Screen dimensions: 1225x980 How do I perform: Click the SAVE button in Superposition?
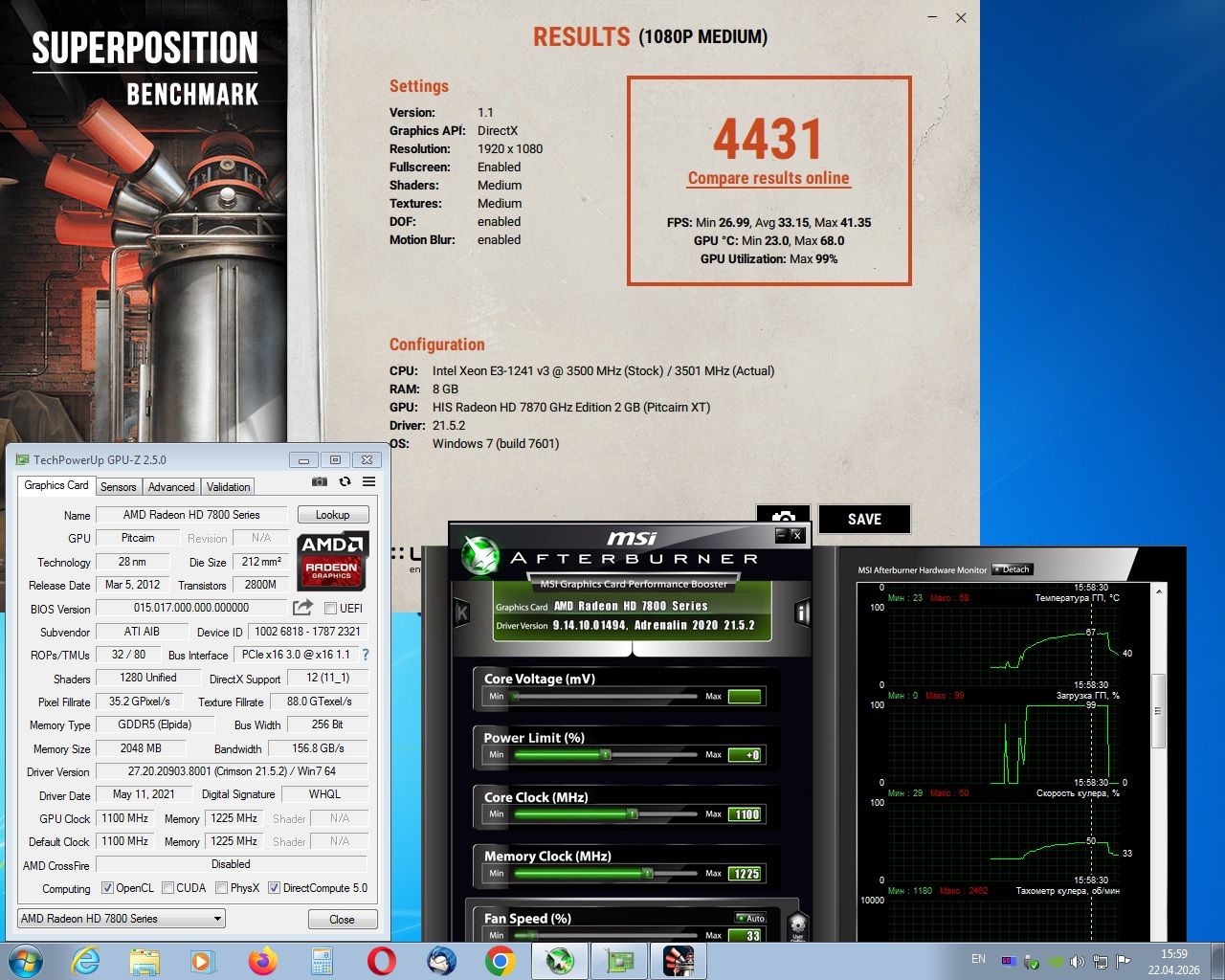click(x=864, y=519)
